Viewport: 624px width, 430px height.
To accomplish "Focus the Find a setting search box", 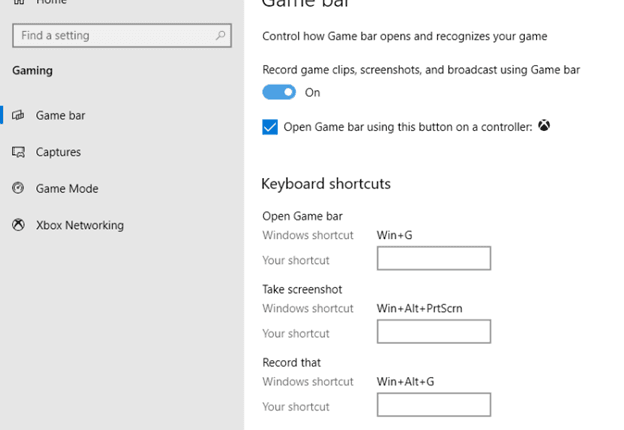I will [x=110, y=36].
